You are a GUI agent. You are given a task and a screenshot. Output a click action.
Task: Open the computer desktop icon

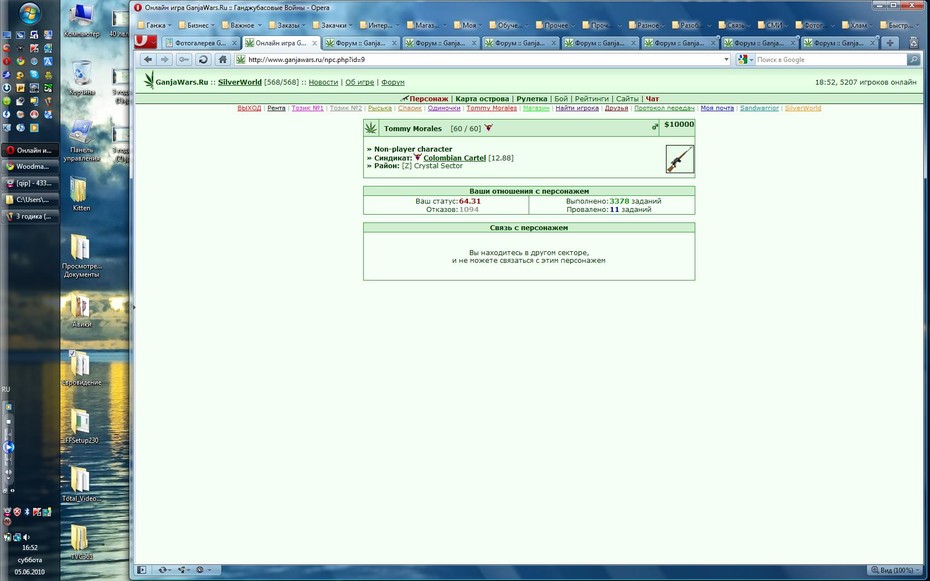click(81, 21)
